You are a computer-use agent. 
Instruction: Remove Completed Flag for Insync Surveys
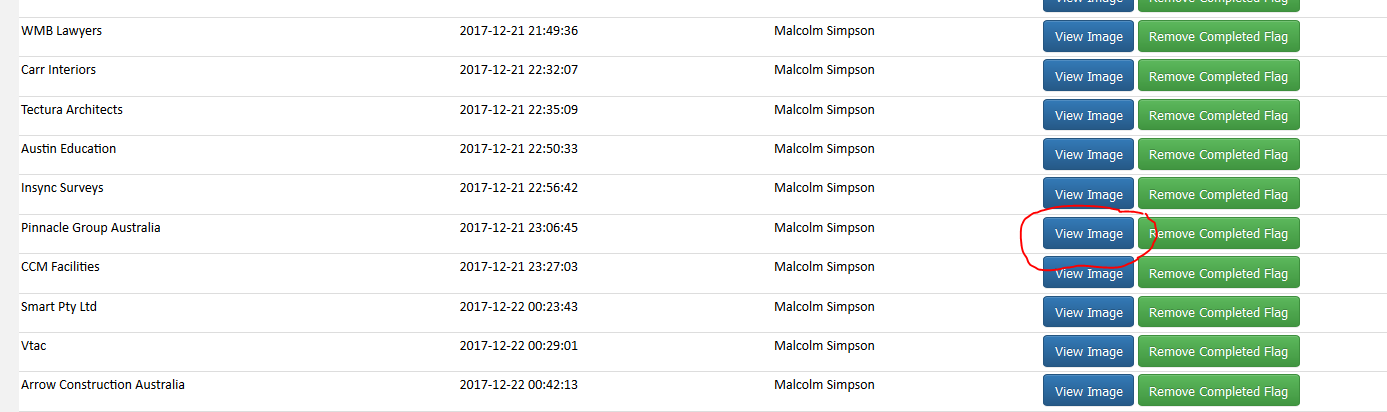[1218, 194]
